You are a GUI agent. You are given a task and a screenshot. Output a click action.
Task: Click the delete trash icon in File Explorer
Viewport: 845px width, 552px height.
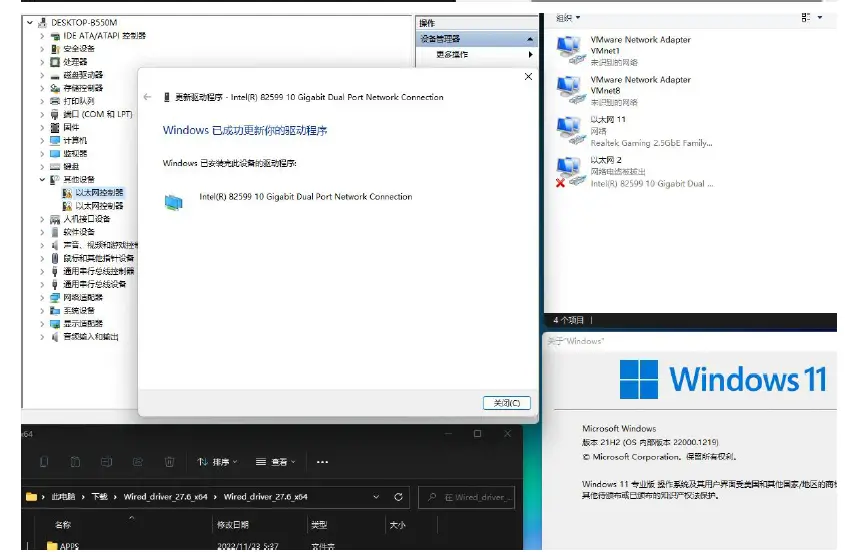pos(169,462)
